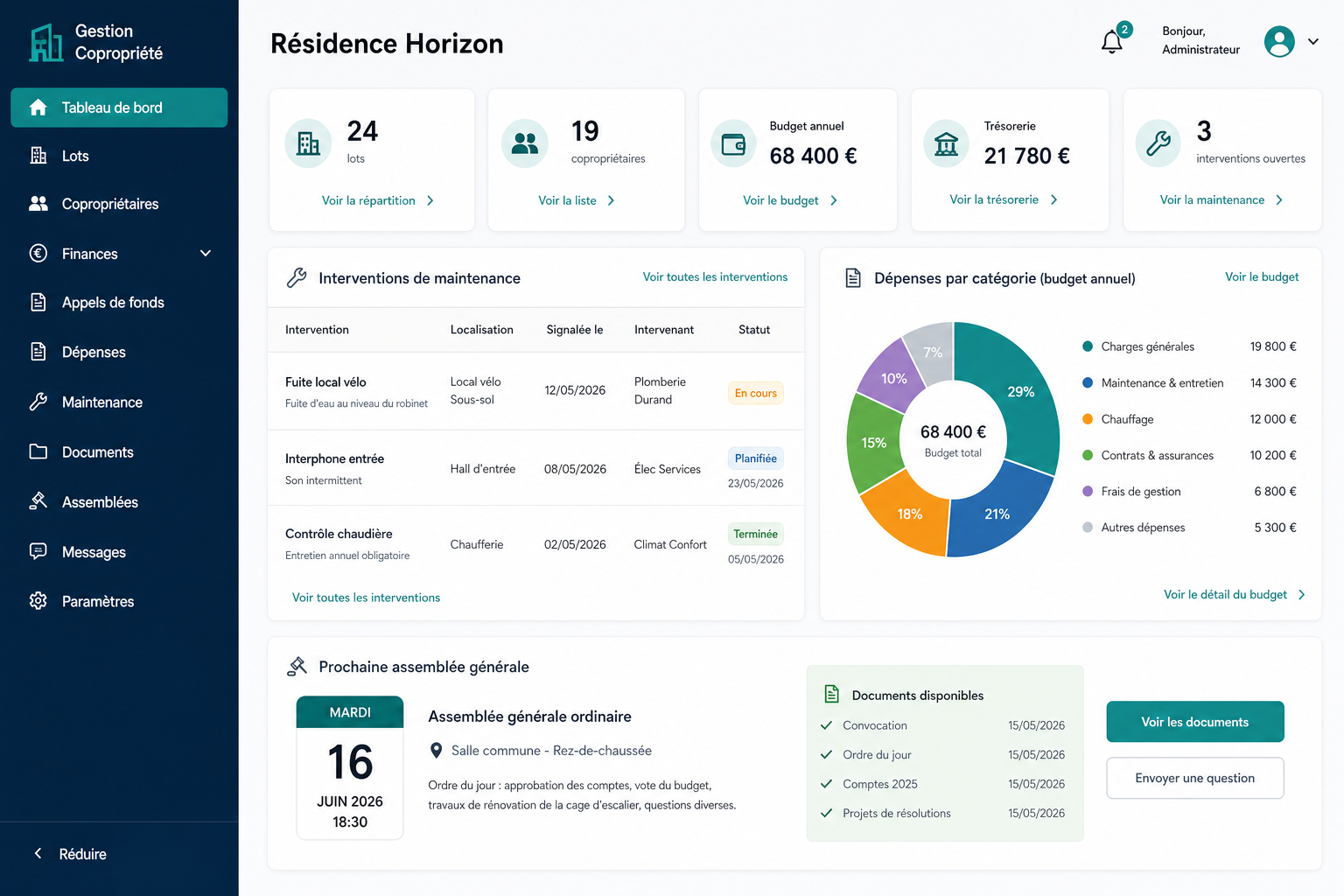
Task: Click the chevron next to Voir la répartition
Action: (x=430, y=200)
